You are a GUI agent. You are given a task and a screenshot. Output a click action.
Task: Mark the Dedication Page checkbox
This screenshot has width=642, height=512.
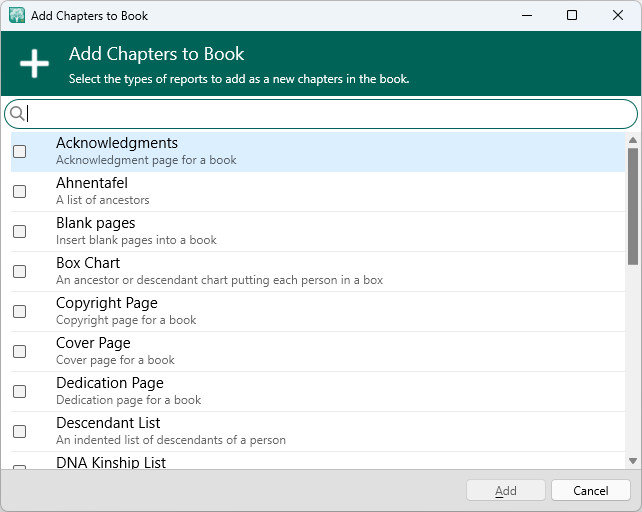19,392
